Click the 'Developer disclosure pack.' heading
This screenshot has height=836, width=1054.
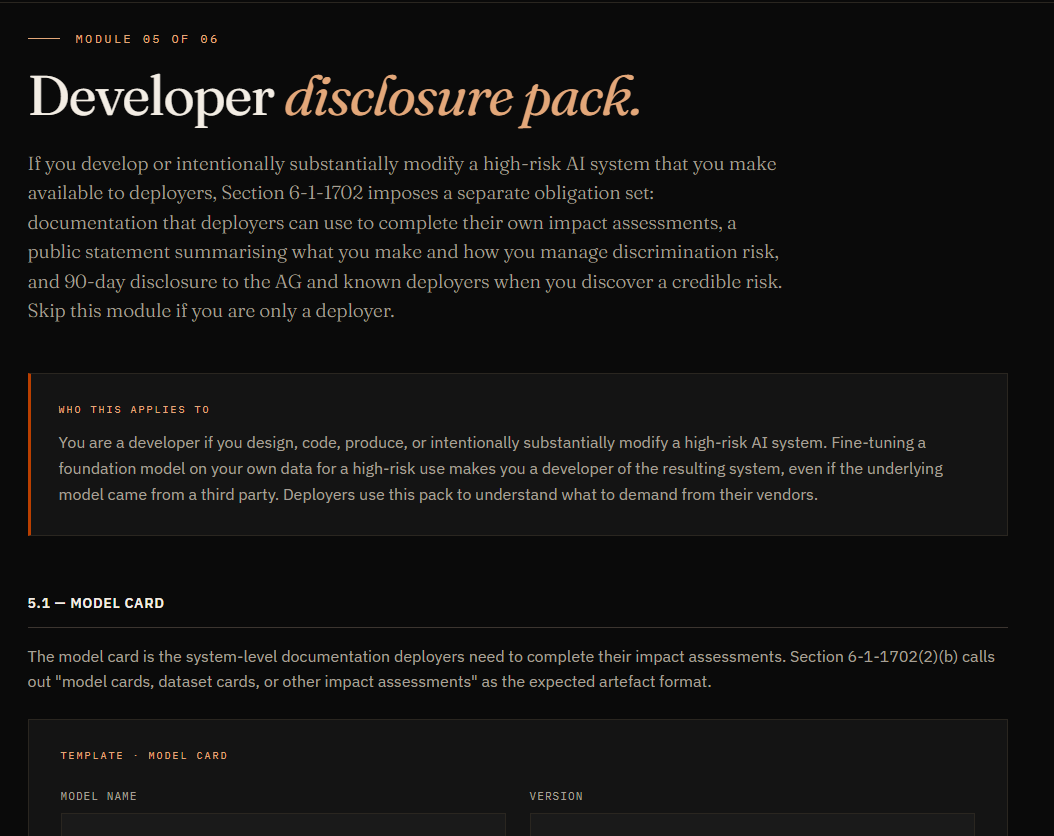pyautogui.click(x=334, y=99)
